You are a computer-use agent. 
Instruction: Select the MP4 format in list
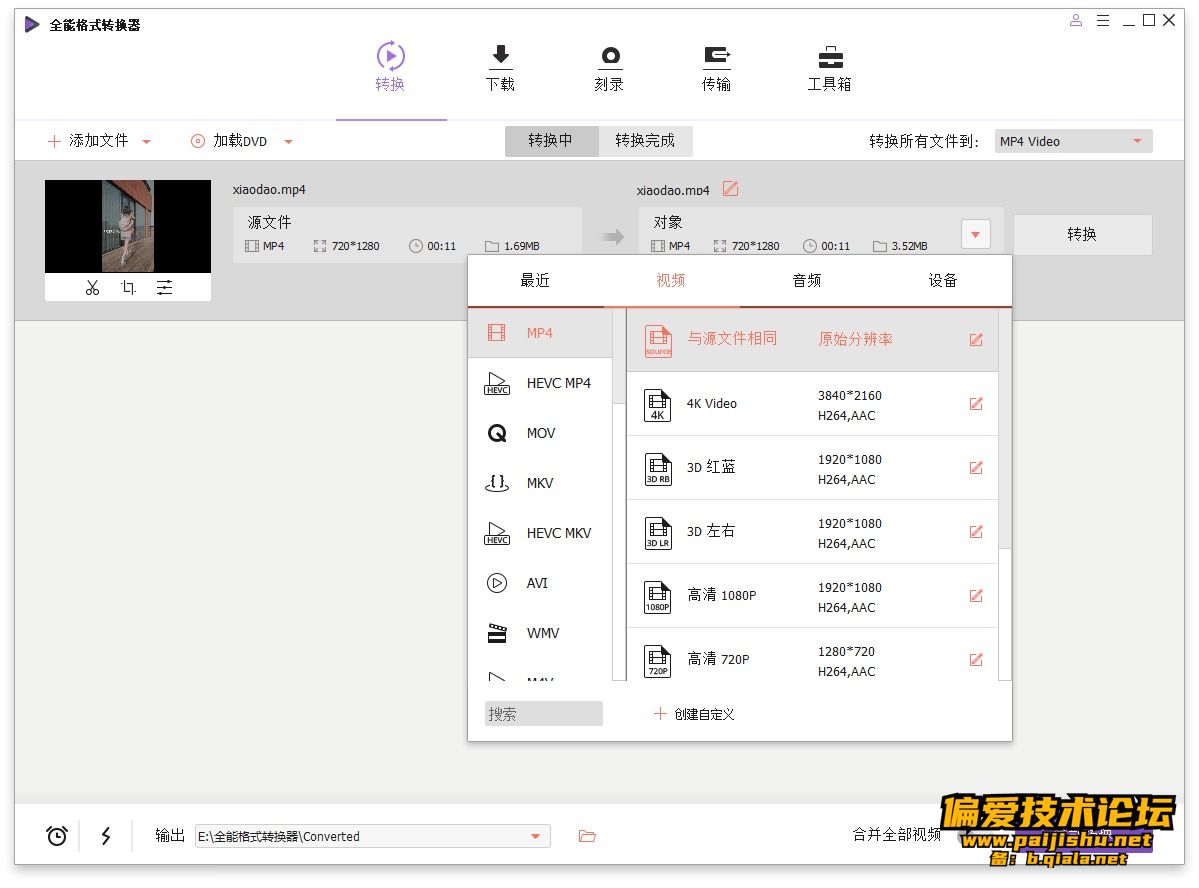(540, 333)
